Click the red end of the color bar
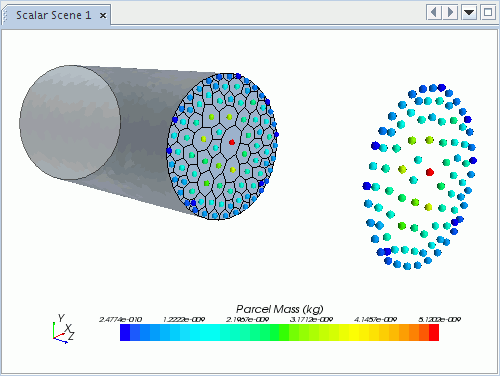 [434, 332]
